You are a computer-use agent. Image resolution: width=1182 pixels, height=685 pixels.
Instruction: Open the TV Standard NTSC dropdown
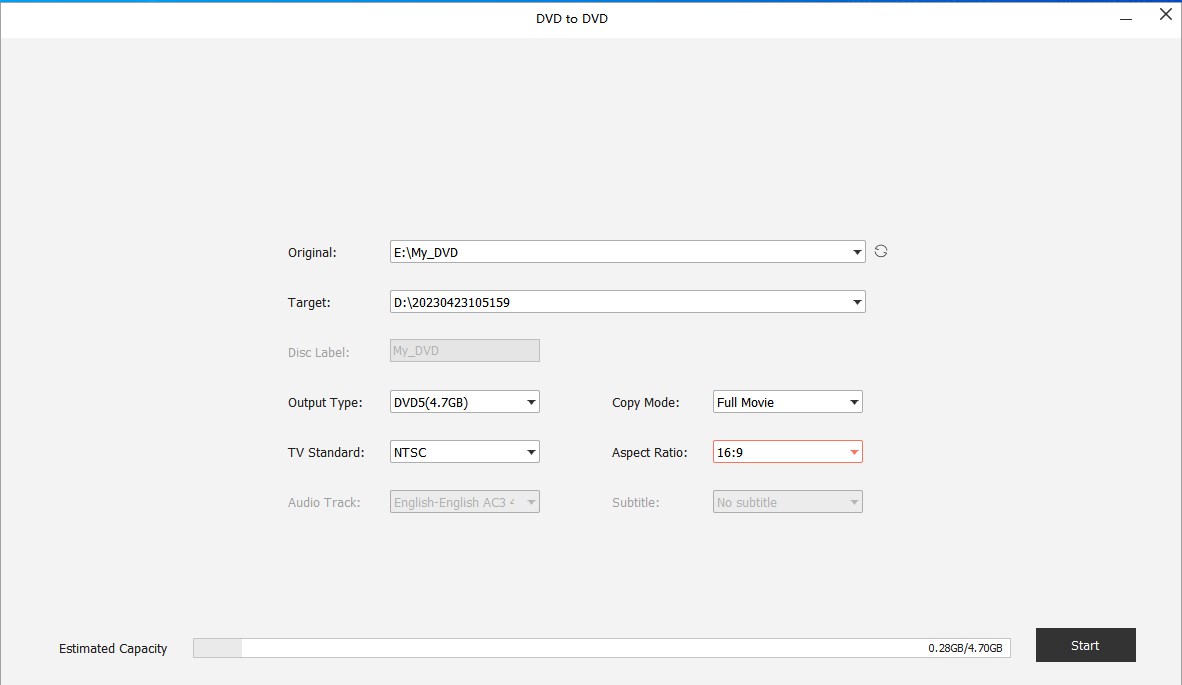[465, 452]
